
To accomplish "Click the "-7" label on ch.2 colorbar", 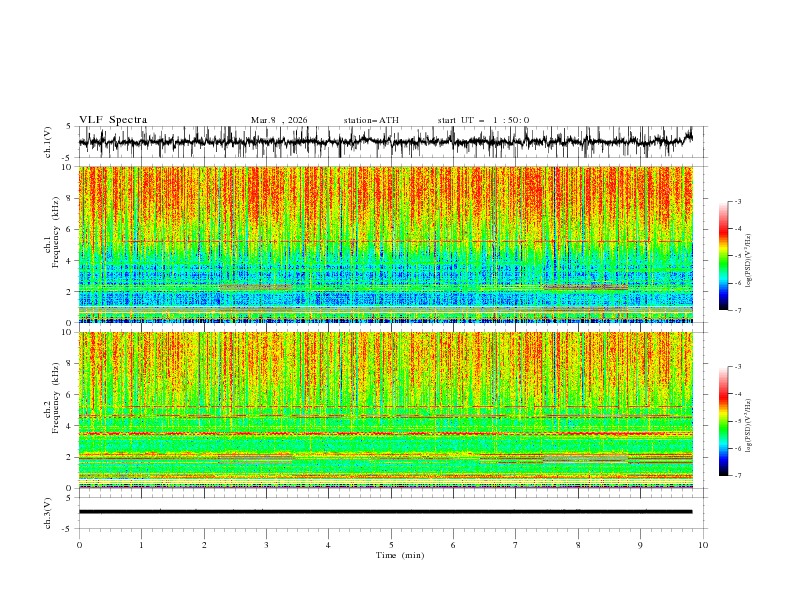I will click(x=738, y=475).
